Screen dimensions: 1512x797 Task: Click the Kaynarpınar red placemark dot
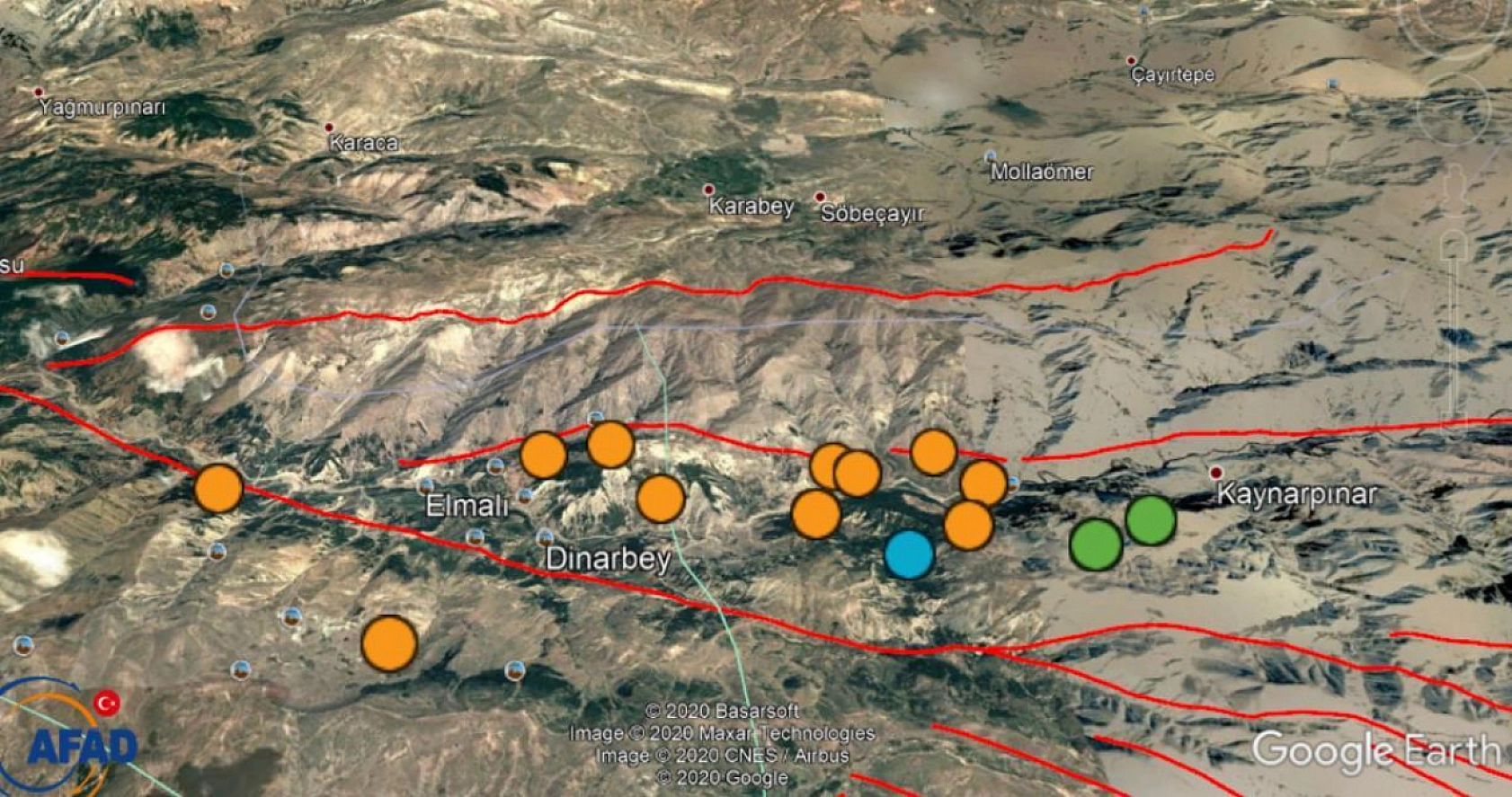[1216, 473]
